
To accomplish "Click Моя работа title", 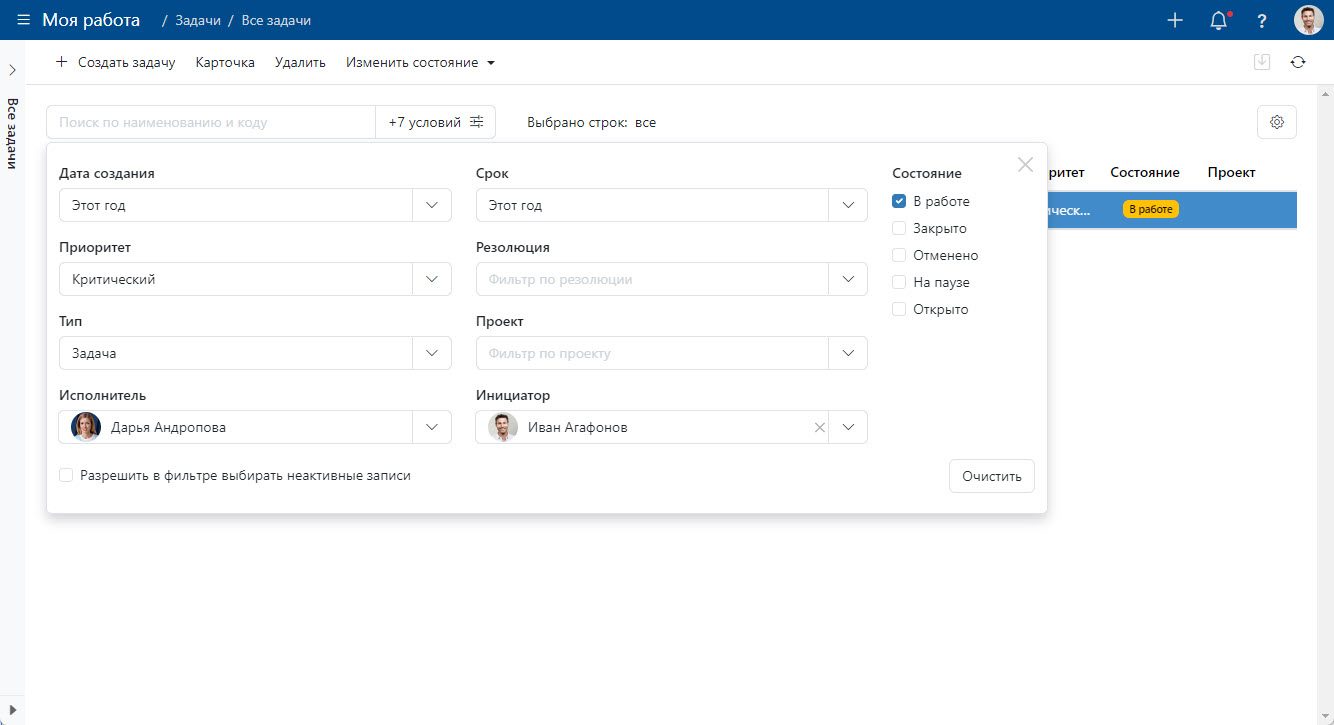I will (91, 20).
